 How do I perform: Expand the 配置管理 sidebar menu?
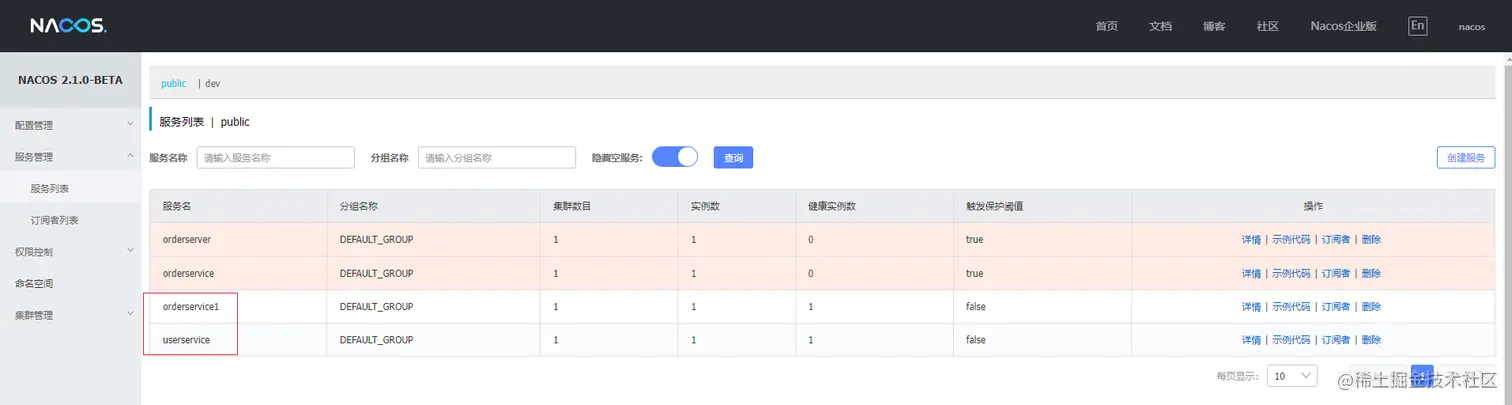coord(70,125)
